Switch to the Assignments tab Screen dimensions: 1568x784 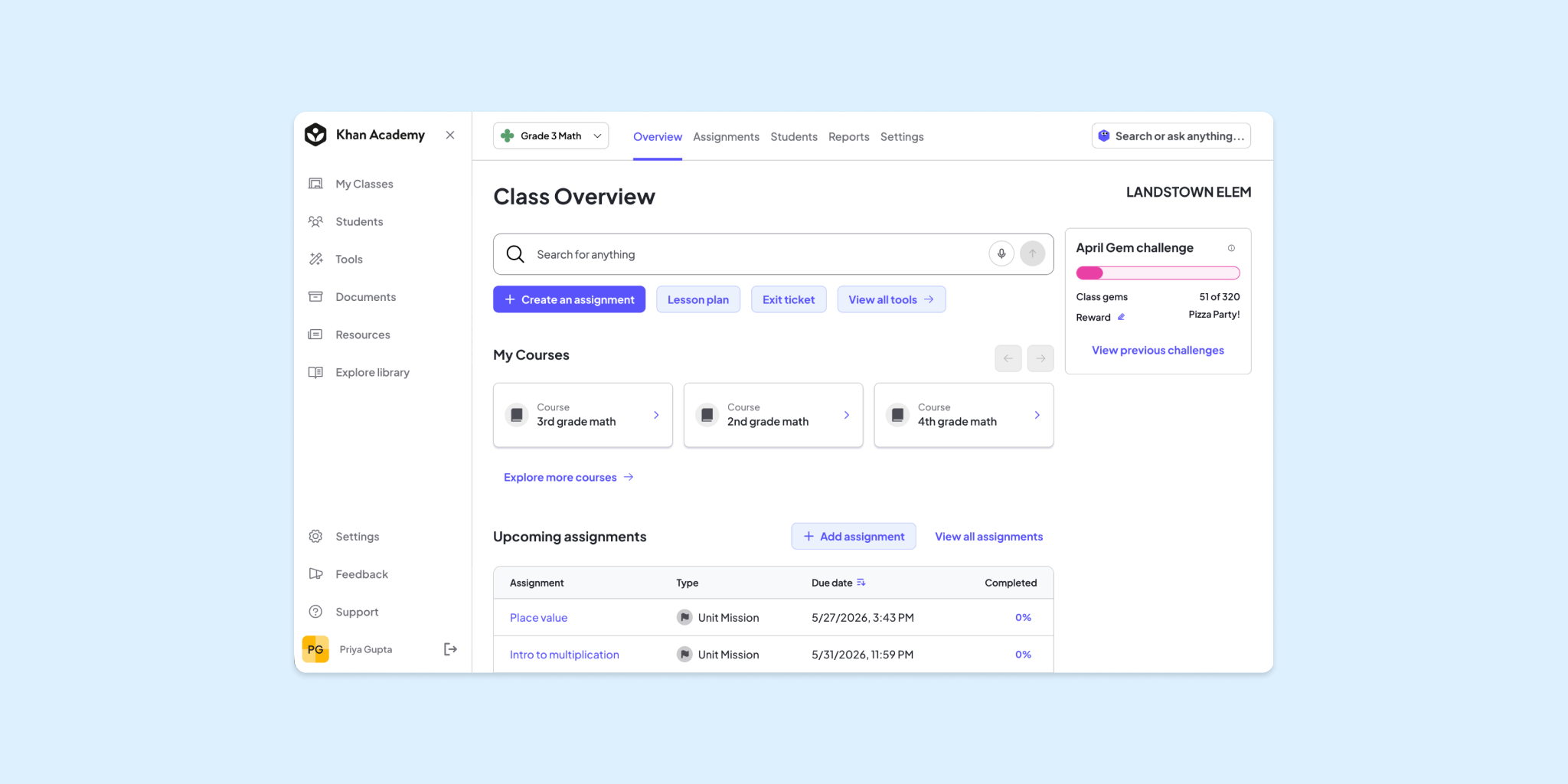pos(726,136)
